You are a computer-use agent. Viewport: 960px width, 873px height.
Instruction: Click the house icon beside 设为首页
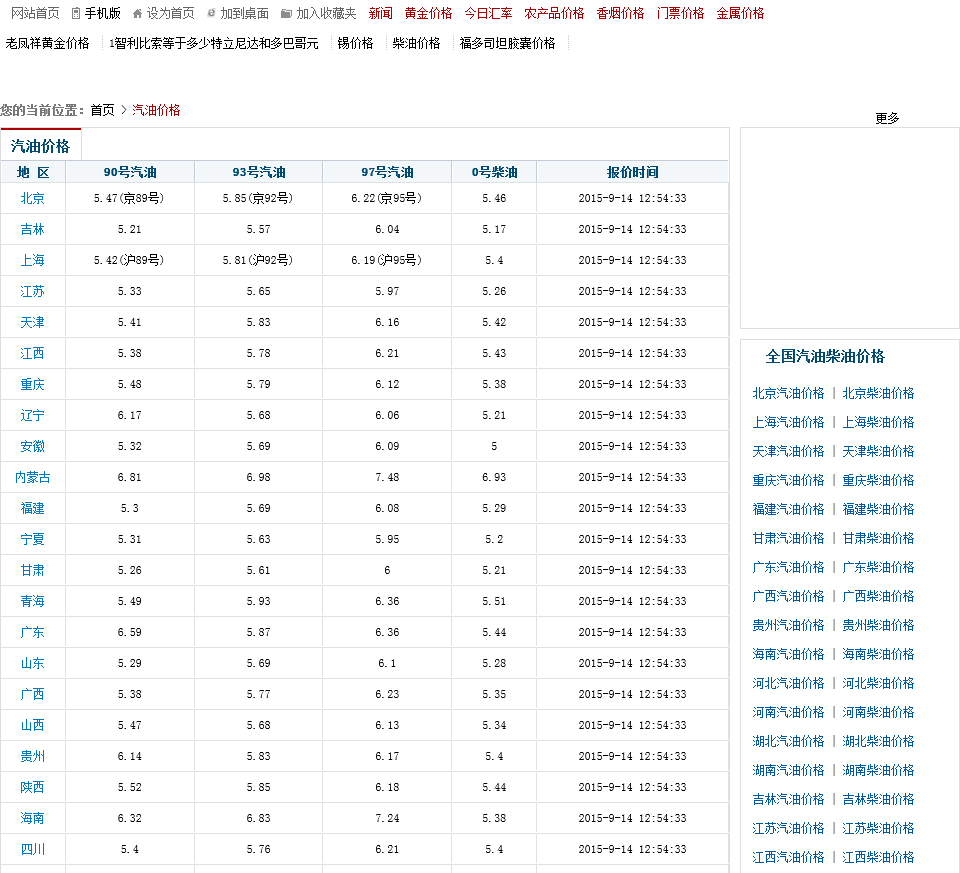point(137,13)
